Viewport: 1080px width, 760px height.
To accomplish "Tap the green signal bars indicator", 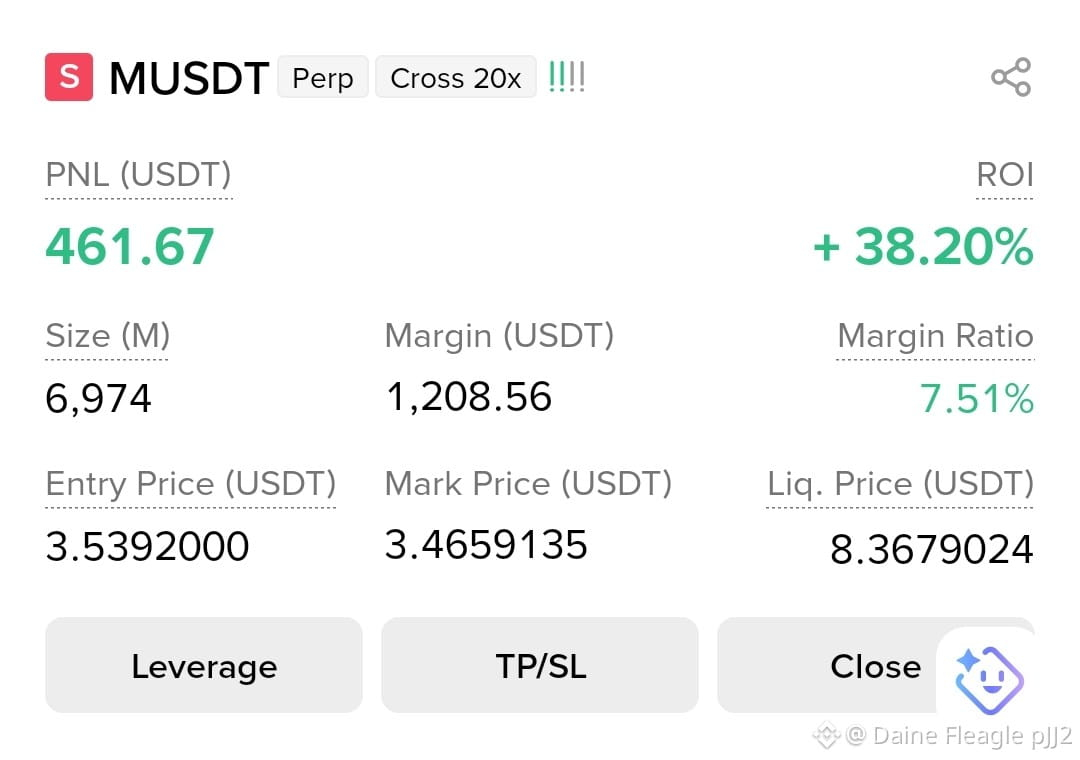I will [567, 77].
